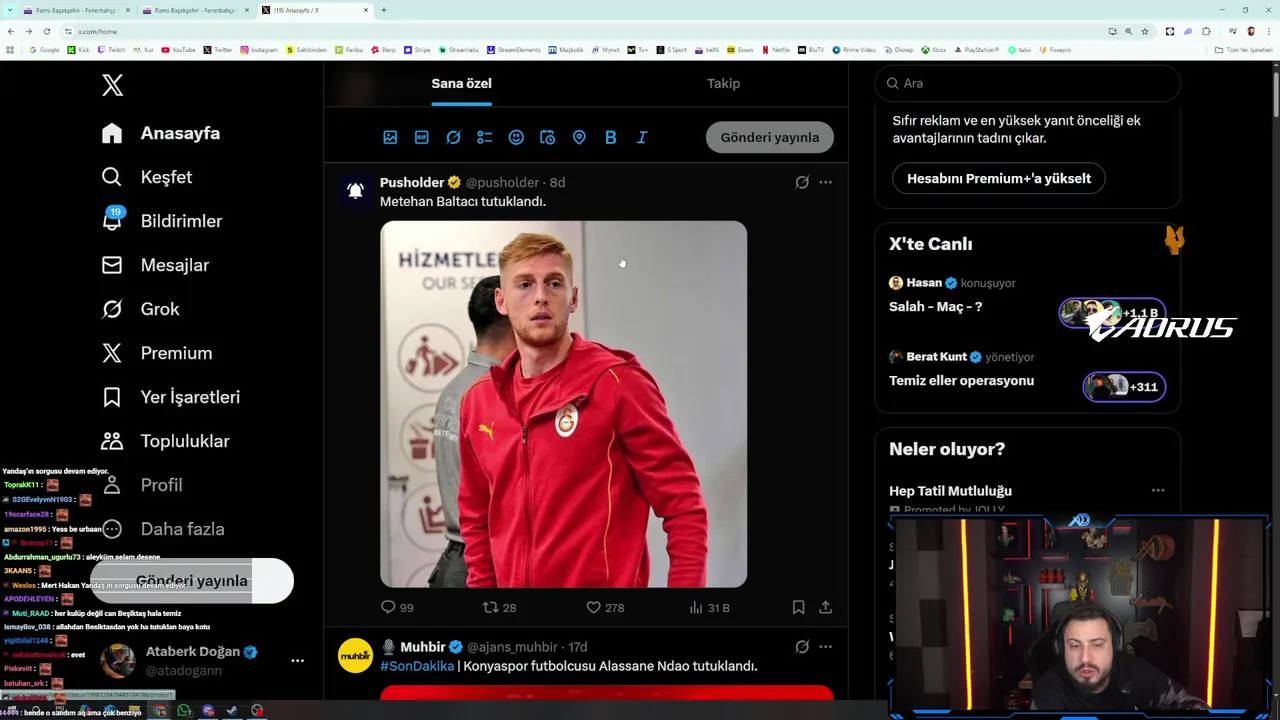Open the Hep Tatil Mutluluğu trend
The height and width of the screenshot is (720, 1280).
(x=950, y=491)
